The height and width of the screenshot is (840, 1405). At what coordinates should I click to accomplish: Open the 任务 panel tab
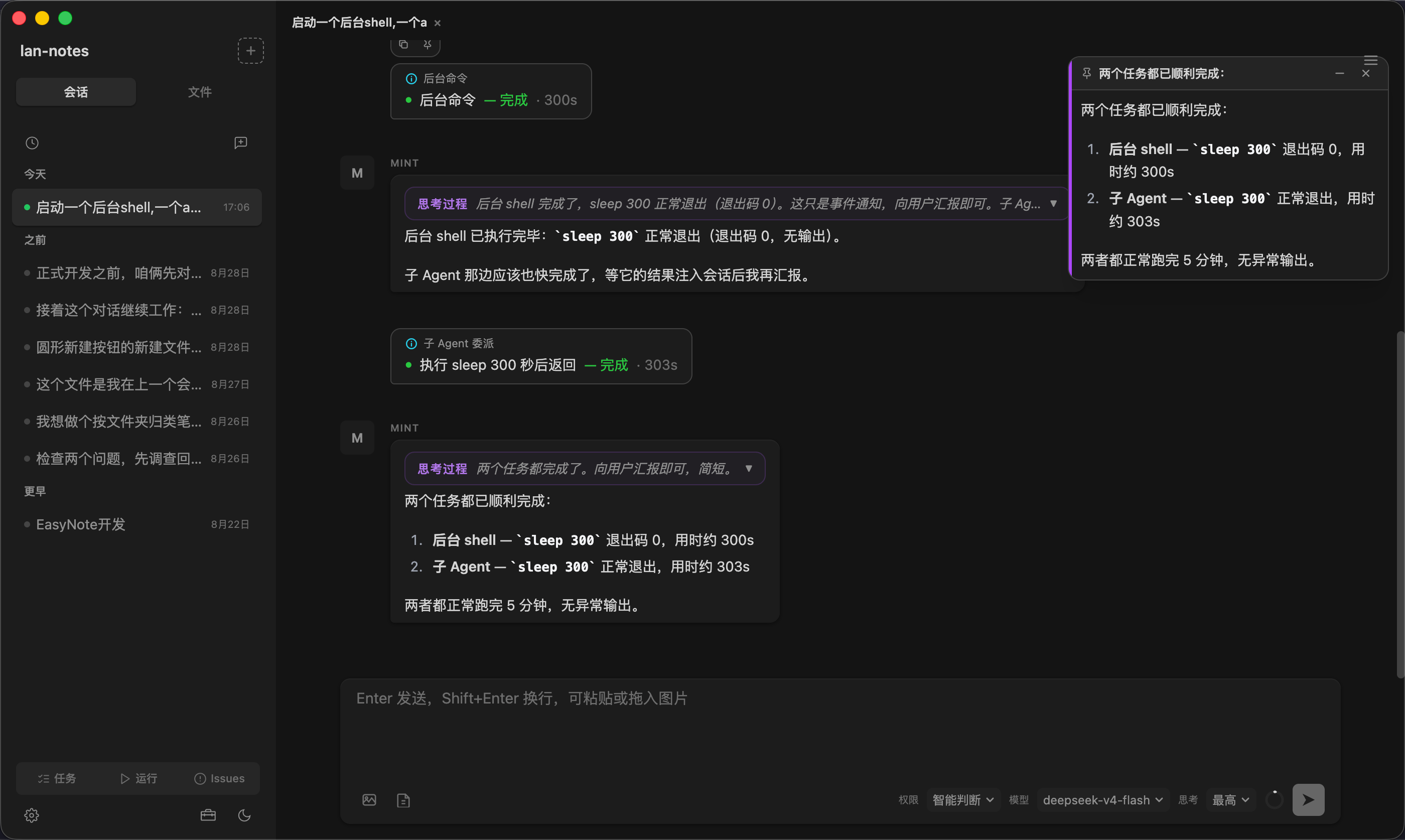(57, 778)
